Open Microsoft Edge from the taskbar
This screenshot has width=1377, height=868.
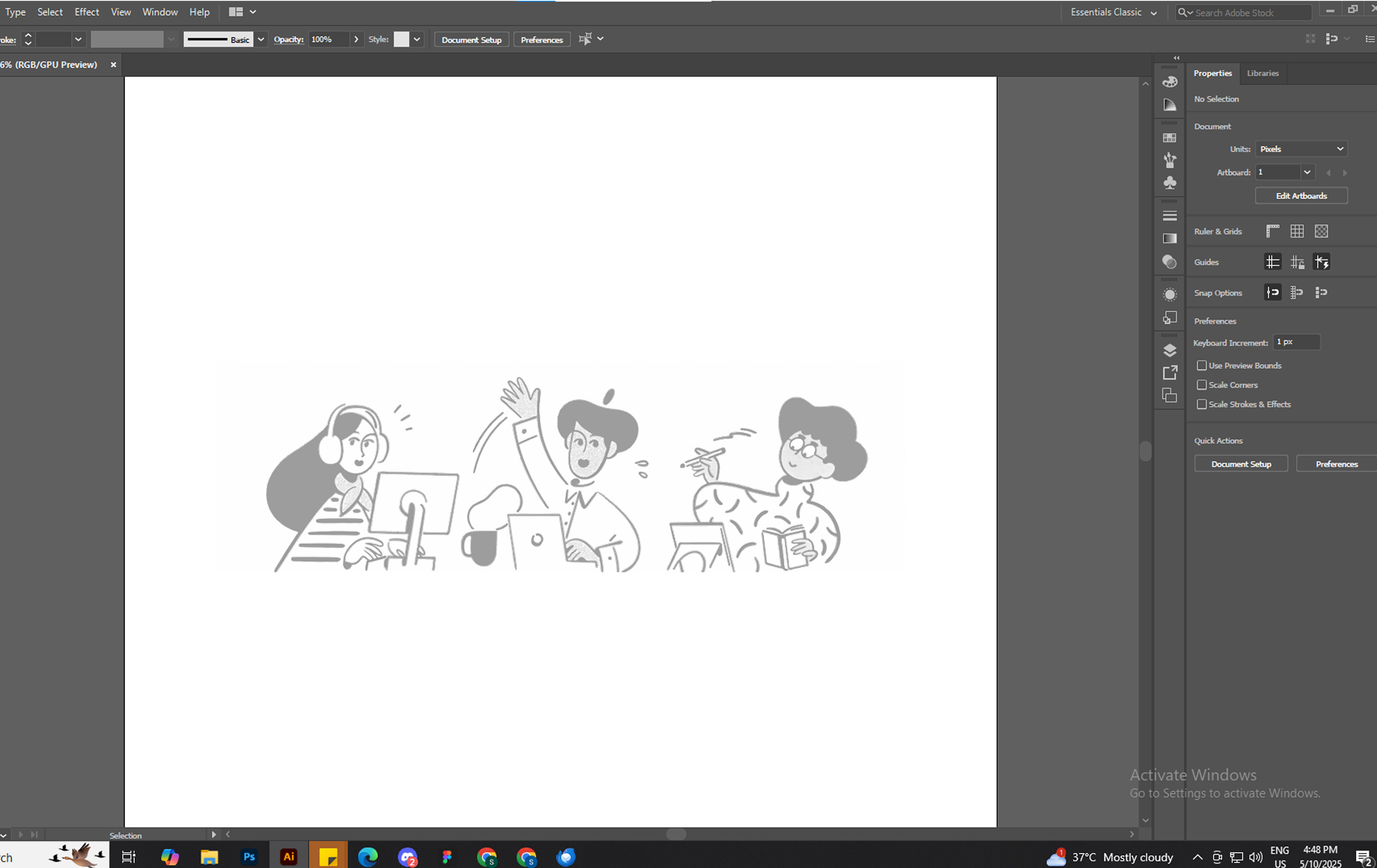pyautogui.click(x=367, y=857)
